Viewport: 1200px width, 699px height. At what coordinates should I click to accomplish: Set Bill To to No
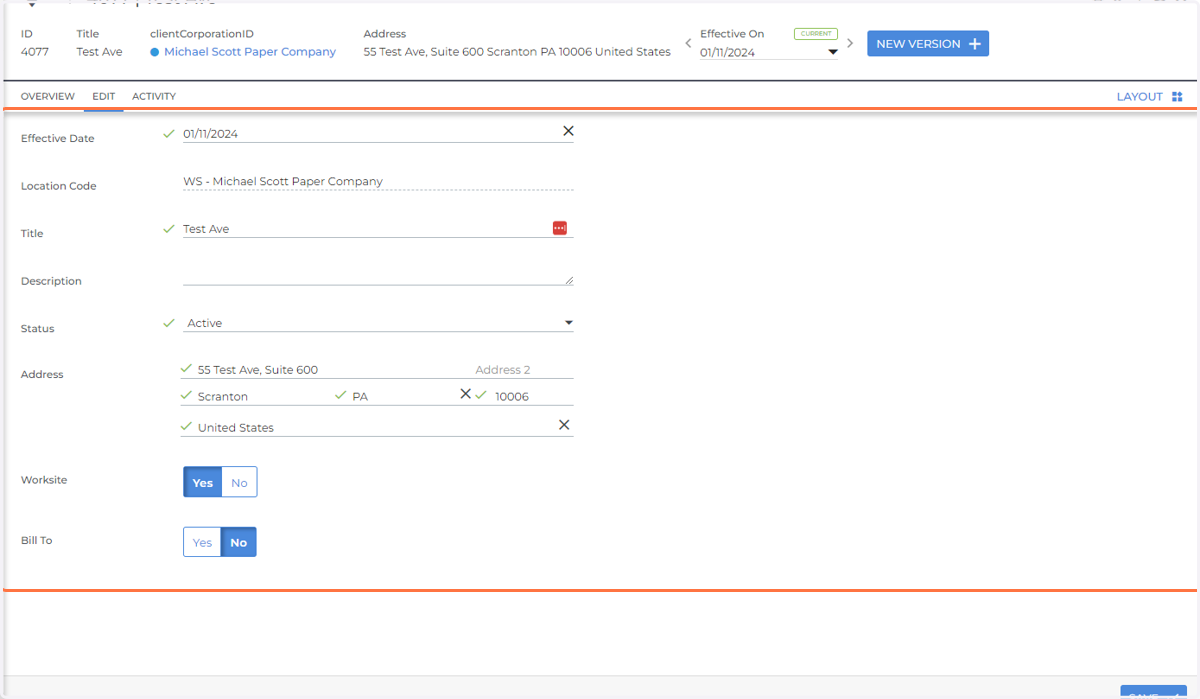pyautogui.click(x=239, y=542)
